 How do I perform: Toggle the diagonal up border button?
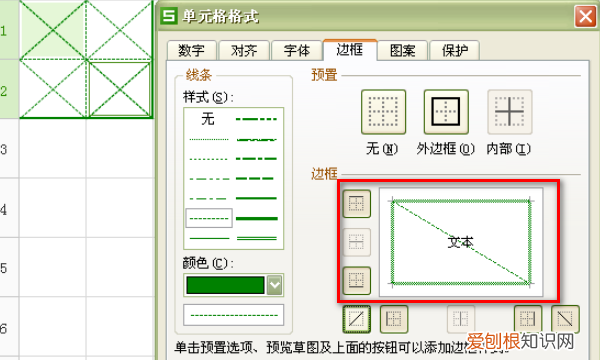point(357,319)
